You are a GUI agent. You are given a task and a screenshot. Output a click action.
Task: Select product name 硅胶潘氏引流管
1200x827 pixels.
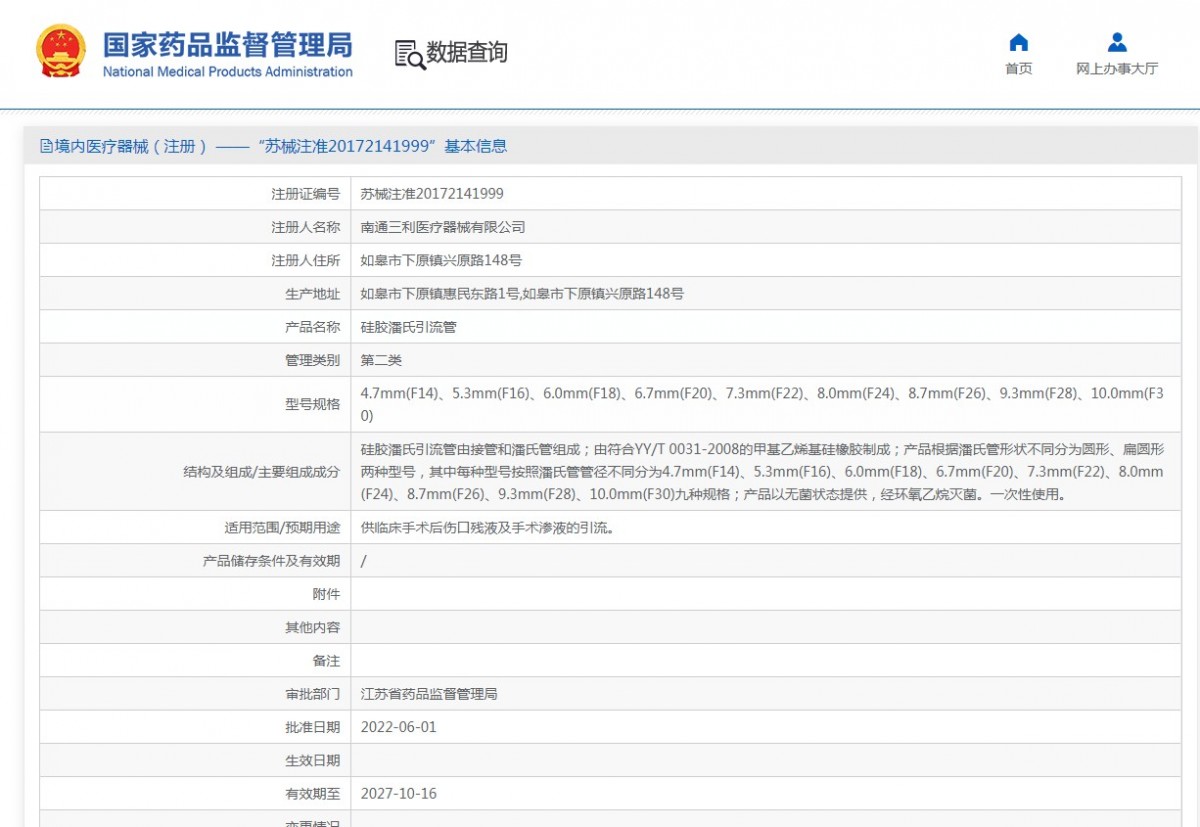[x=408, y=327]
